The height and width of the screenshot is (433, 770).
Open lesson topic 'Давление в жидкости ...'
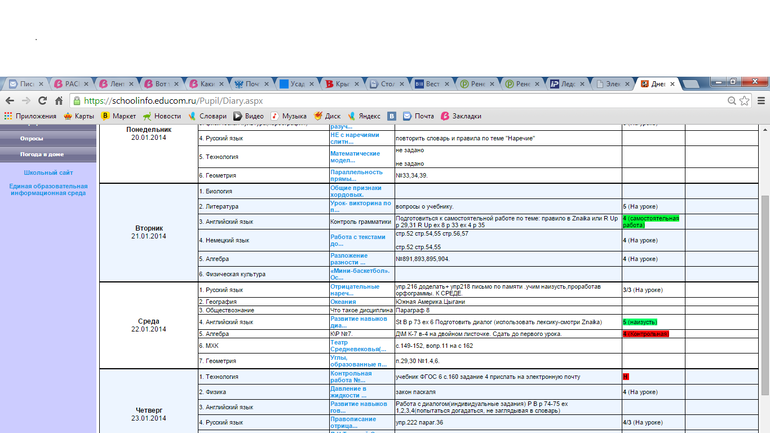[x=348, y=392]
